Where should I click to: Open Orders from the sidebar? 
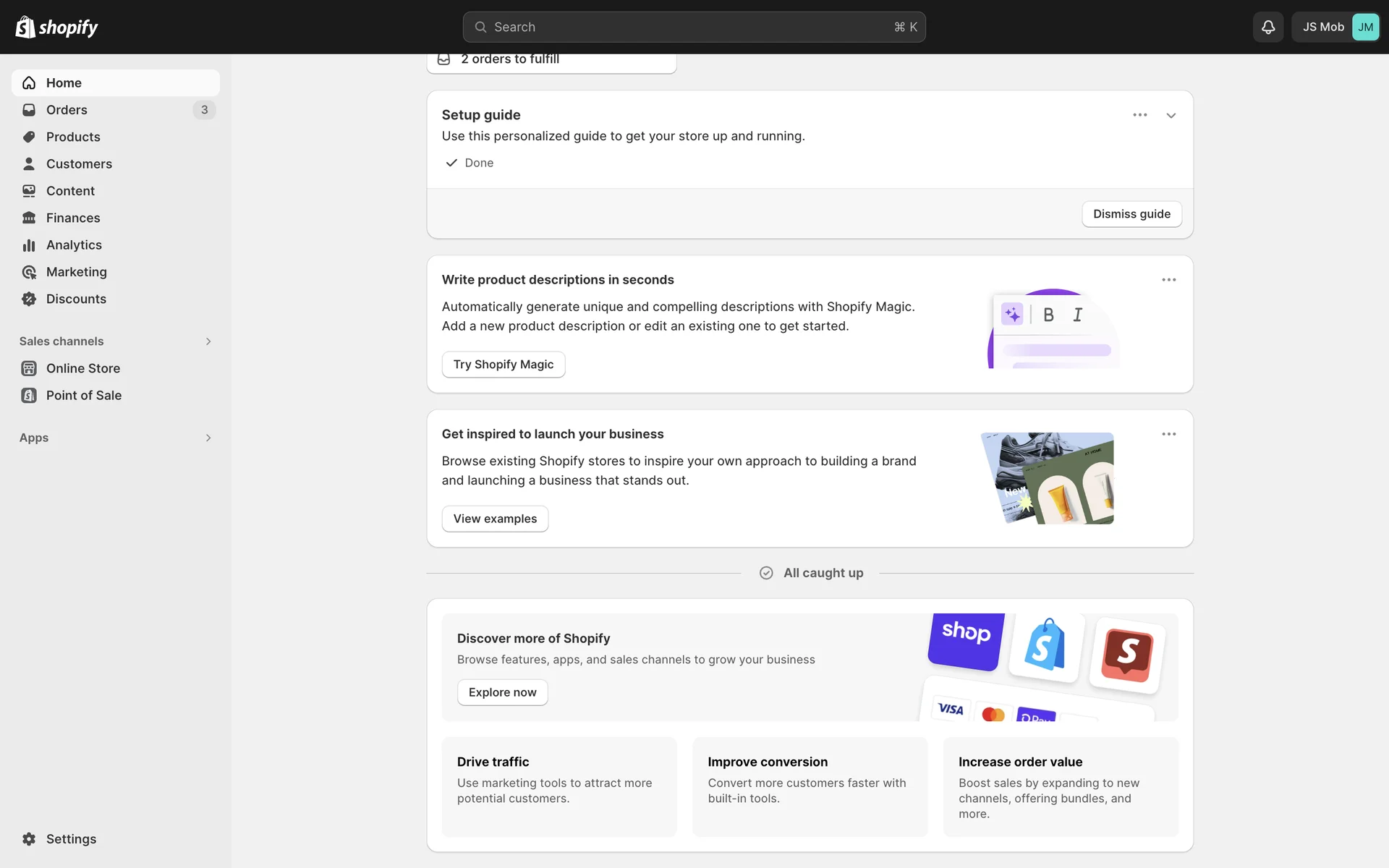pyautogui.click(x=67, y=110)
